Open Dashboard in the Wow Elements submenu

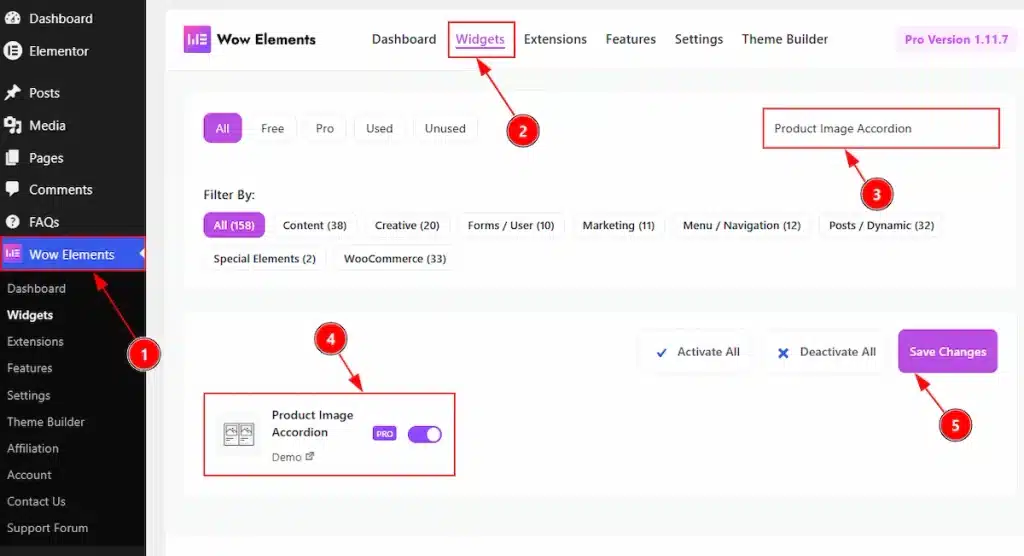pos(37,288)
